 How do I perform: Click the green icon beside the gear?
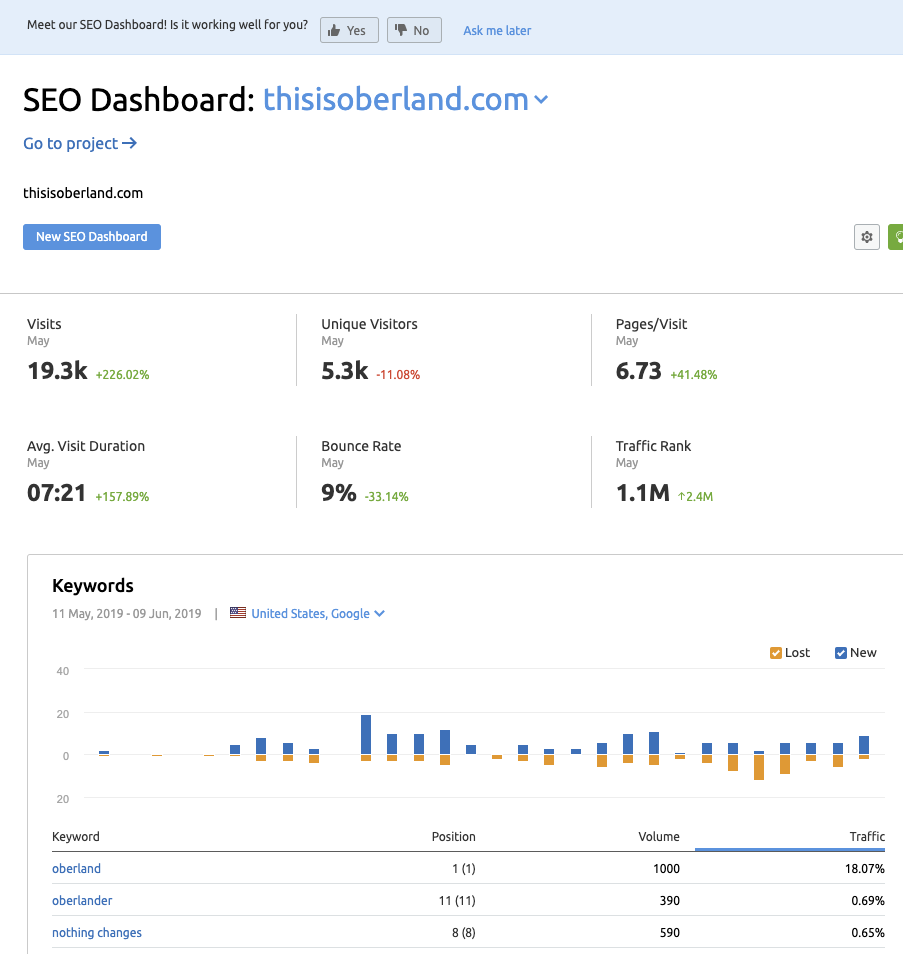pos(897,237)
